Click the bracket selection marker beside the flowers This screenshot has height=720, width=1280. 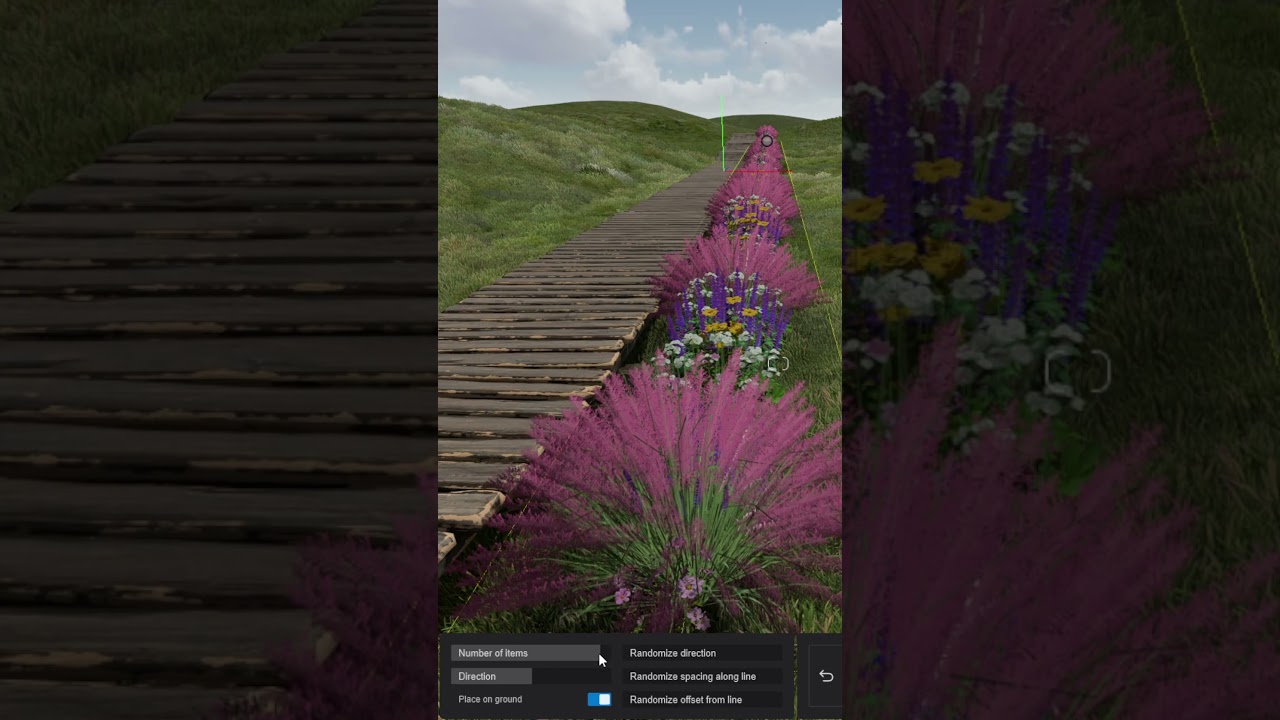[x=778, y=364]
